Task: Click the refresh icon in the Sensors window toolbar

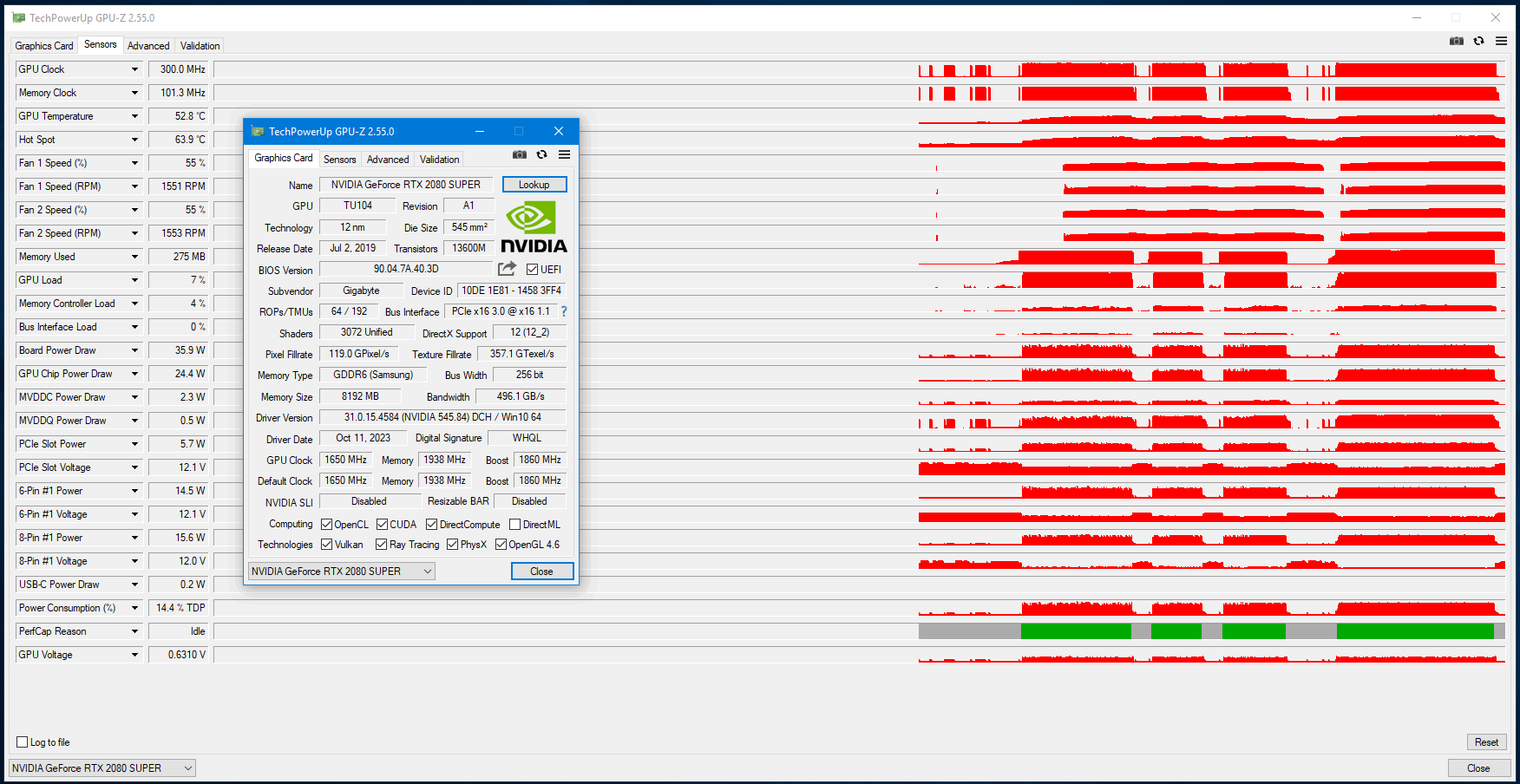Action: coord(1479,41)
